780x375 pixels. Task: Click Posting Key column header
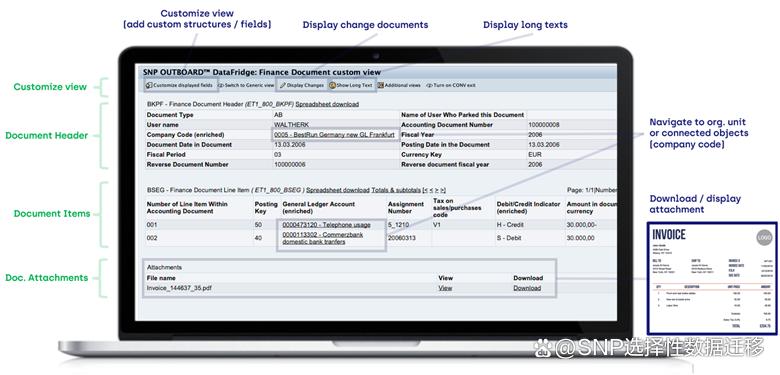pos(266,208)
